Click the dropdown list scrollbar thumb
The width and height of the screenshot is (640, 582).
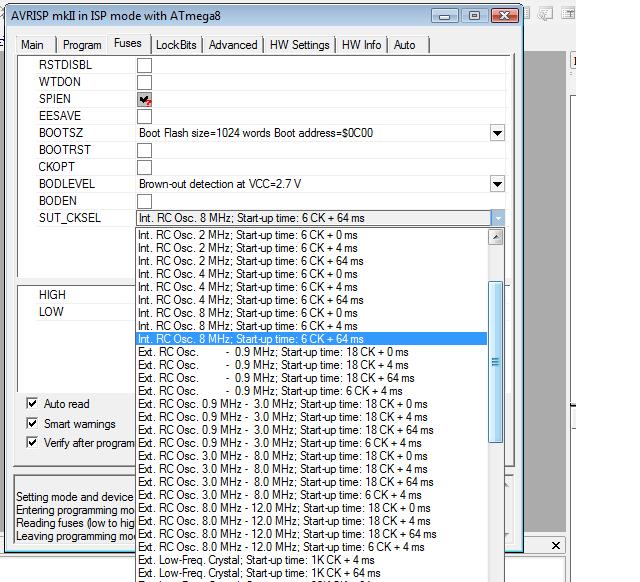click(x=496, y=362)
